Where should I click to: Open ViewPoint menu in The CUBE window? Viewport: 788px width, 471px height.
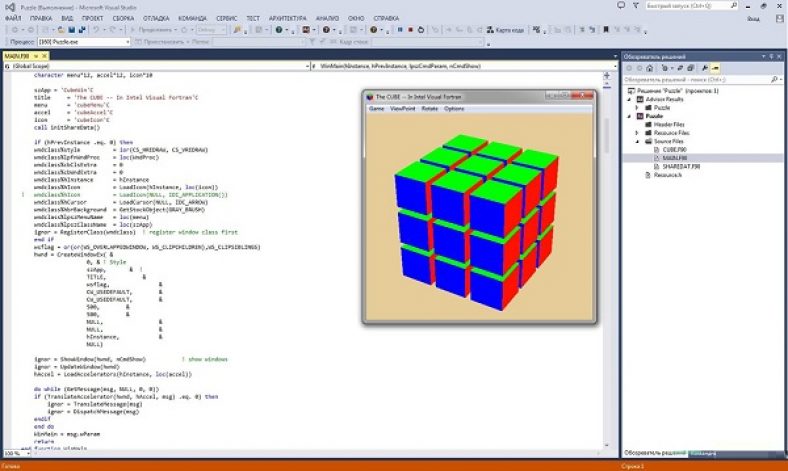[x=403, y=109]
